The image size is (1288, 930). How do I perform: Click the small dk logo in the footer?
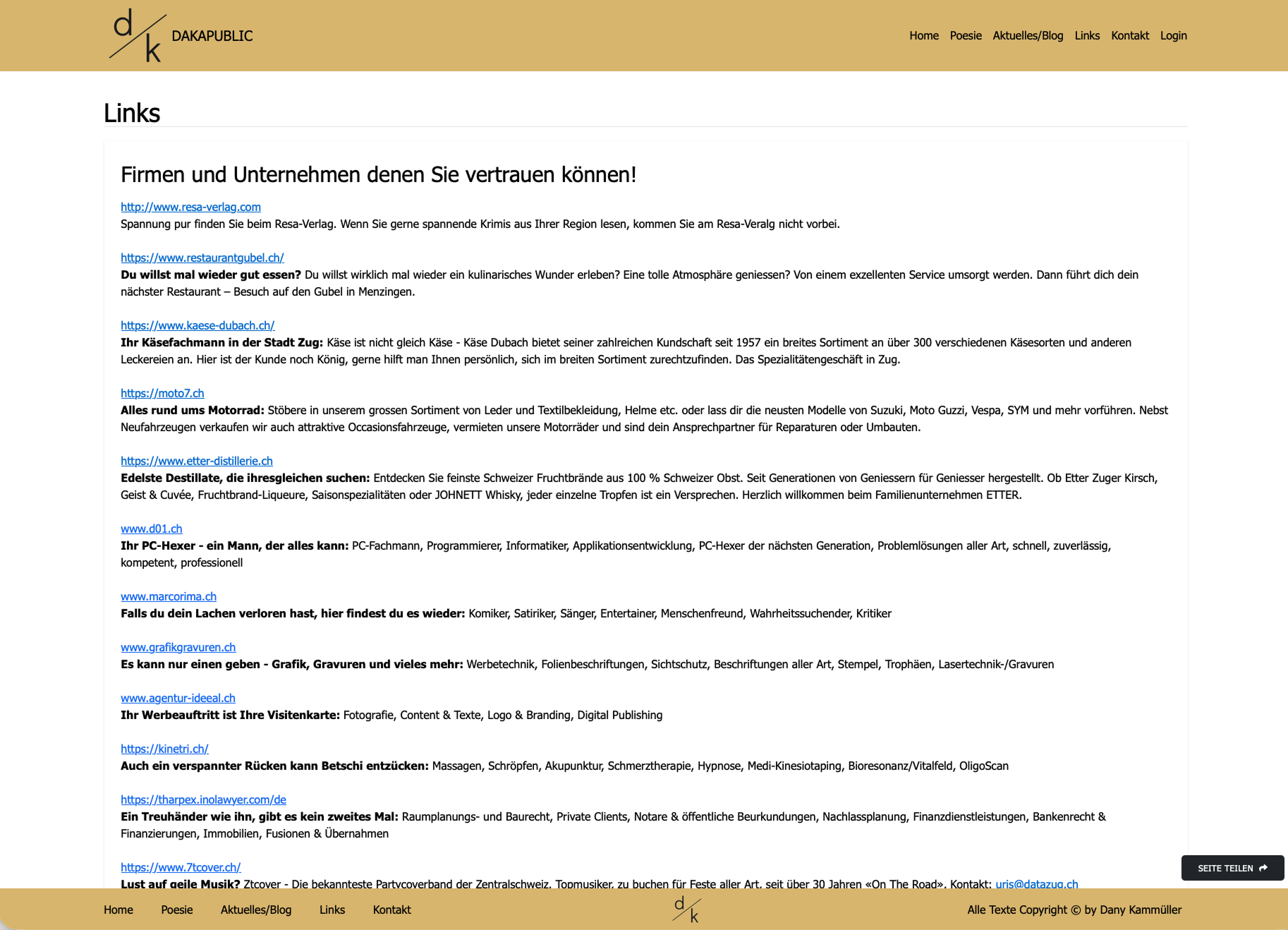tap(686, 909)
